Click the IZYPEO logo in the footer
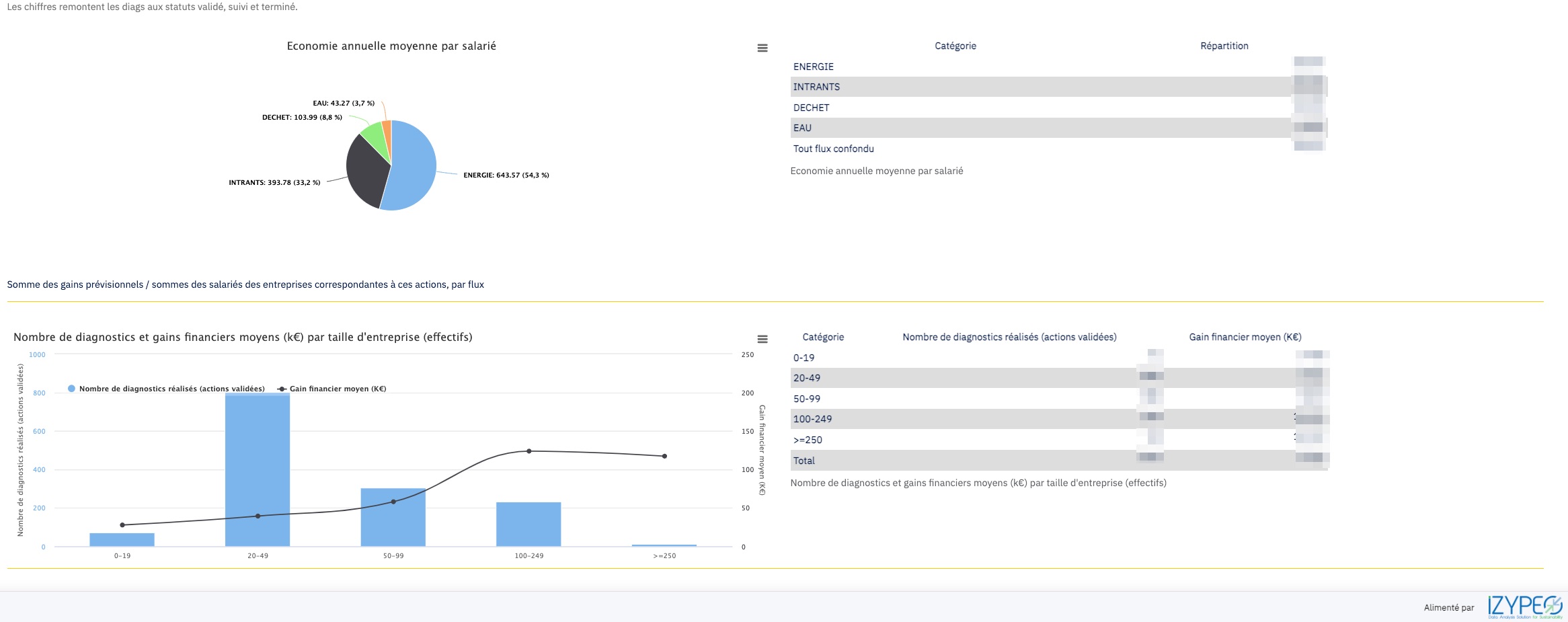 1525,607
